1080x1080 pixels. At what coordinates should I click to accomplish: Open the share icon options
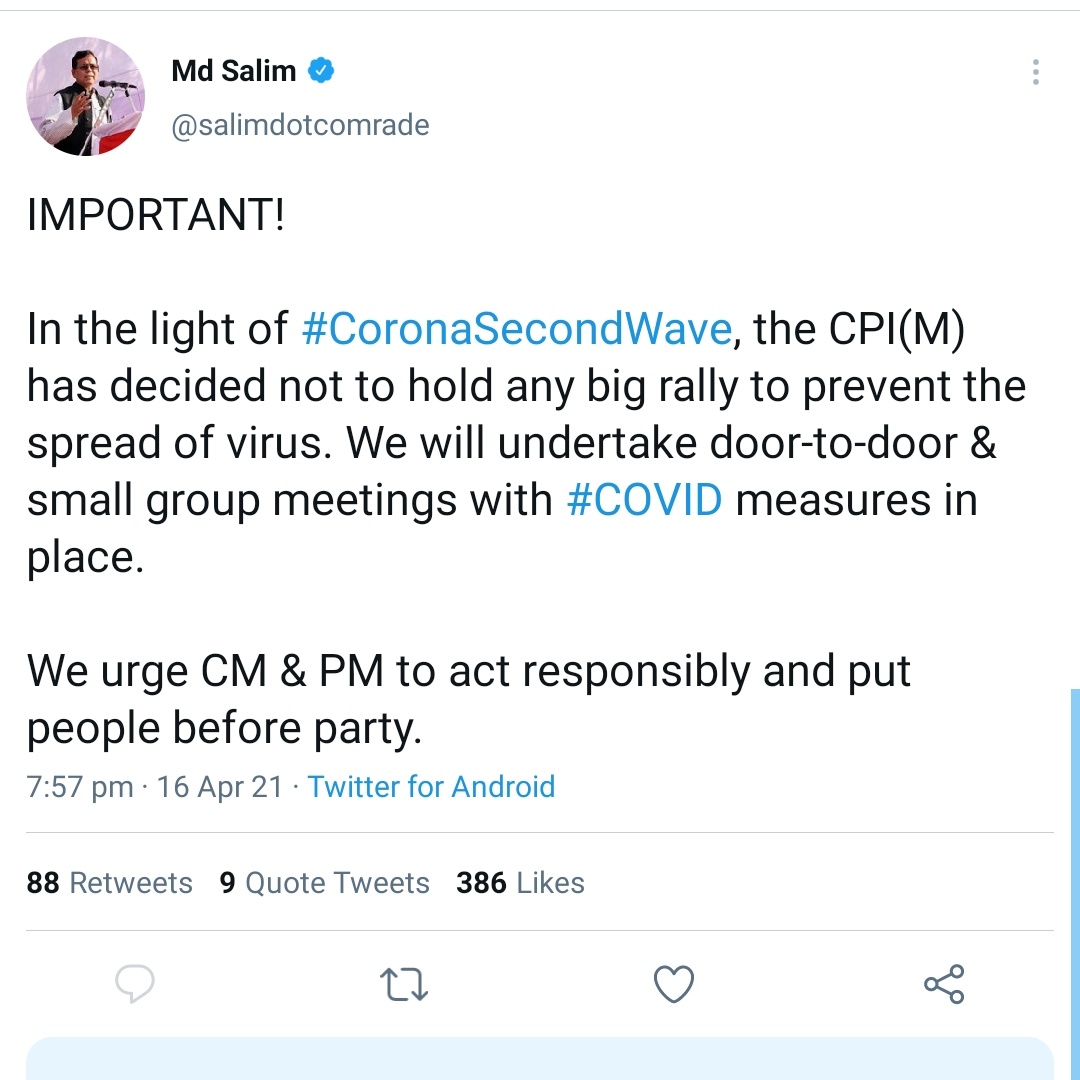click(x=944, y=984)
